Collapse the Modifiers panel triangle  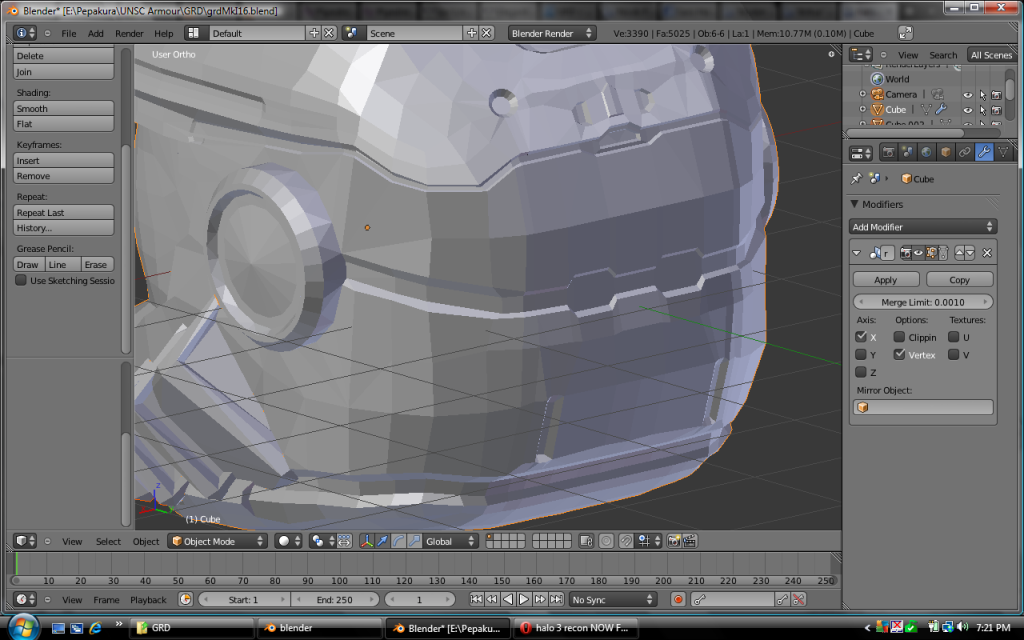click(x=854, y=204)
